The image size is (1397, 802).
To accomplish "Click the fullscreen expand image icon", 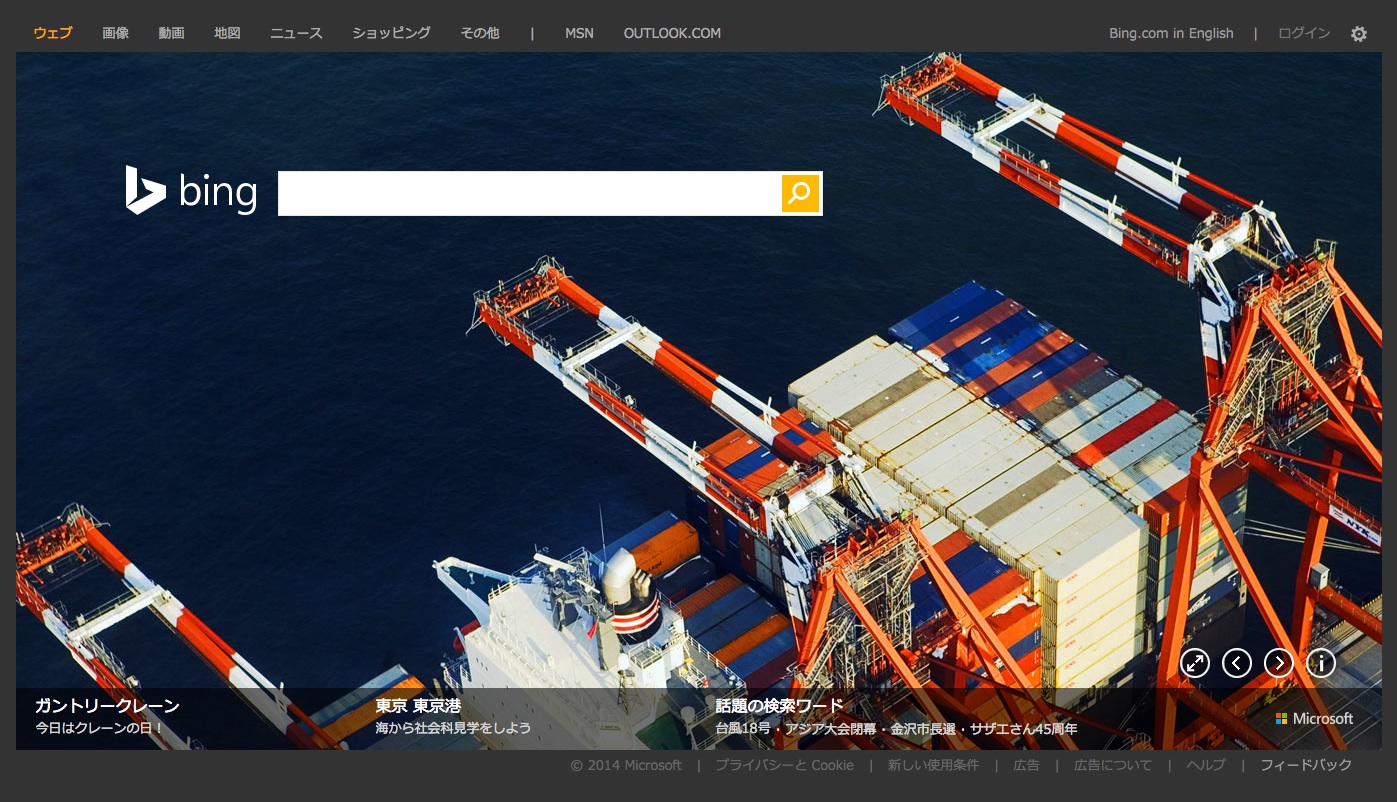I will click(x=1195, y=663).
